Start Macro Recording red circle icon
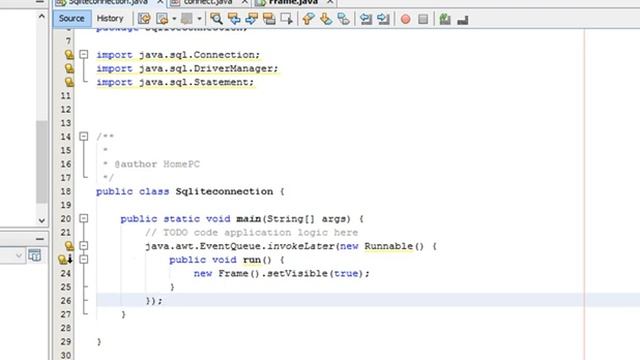 [405, 19]
